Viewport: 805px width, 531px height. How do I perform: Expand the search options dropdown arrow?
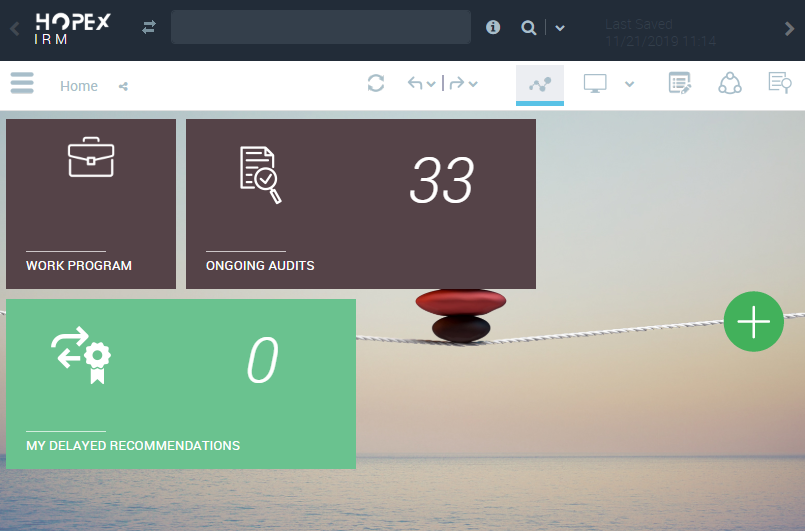click(560, 28)
